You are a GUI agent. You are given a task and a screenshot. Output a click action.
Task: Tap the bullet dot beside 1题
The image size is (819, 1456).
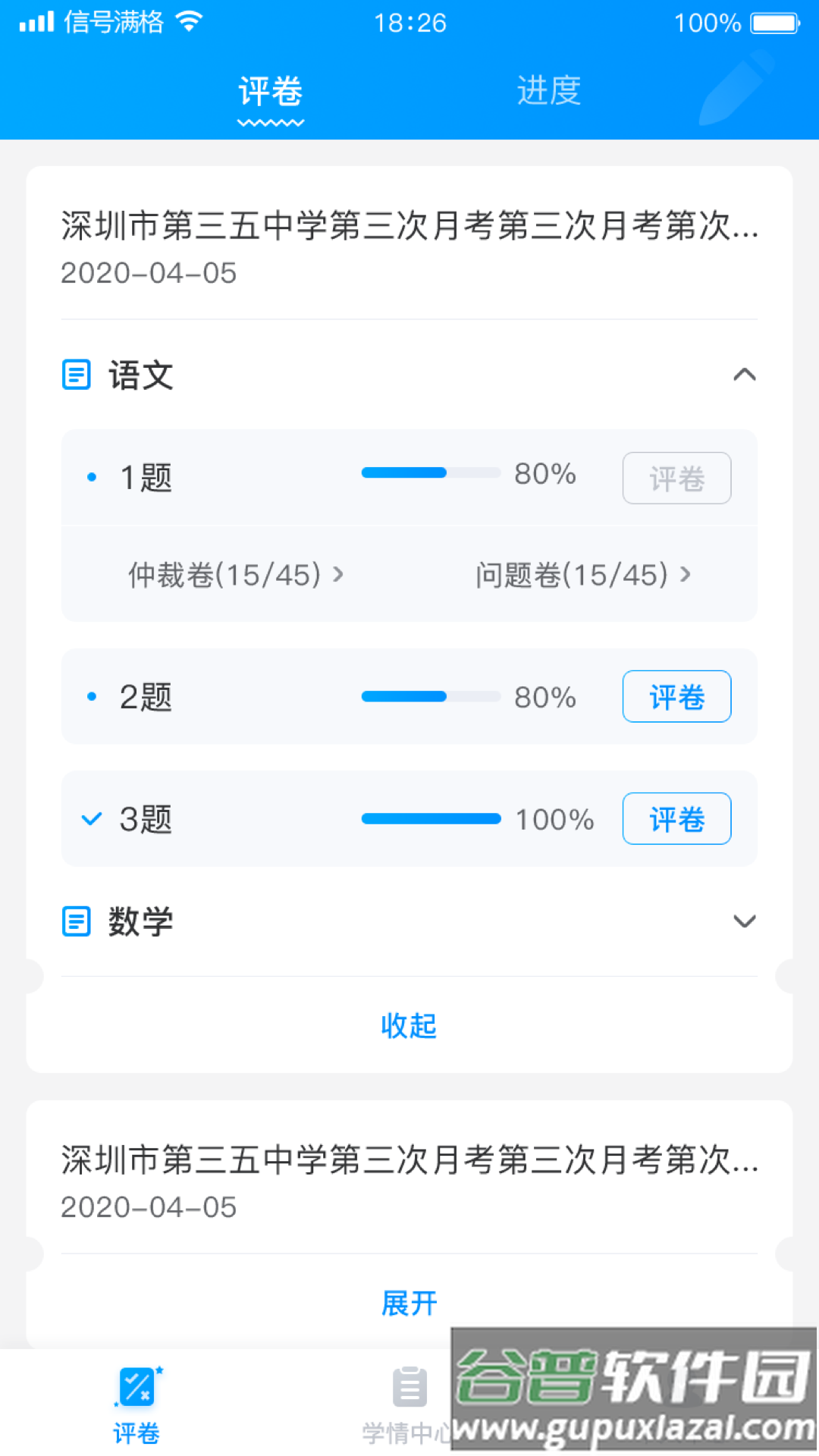click(x=92, y=477)
